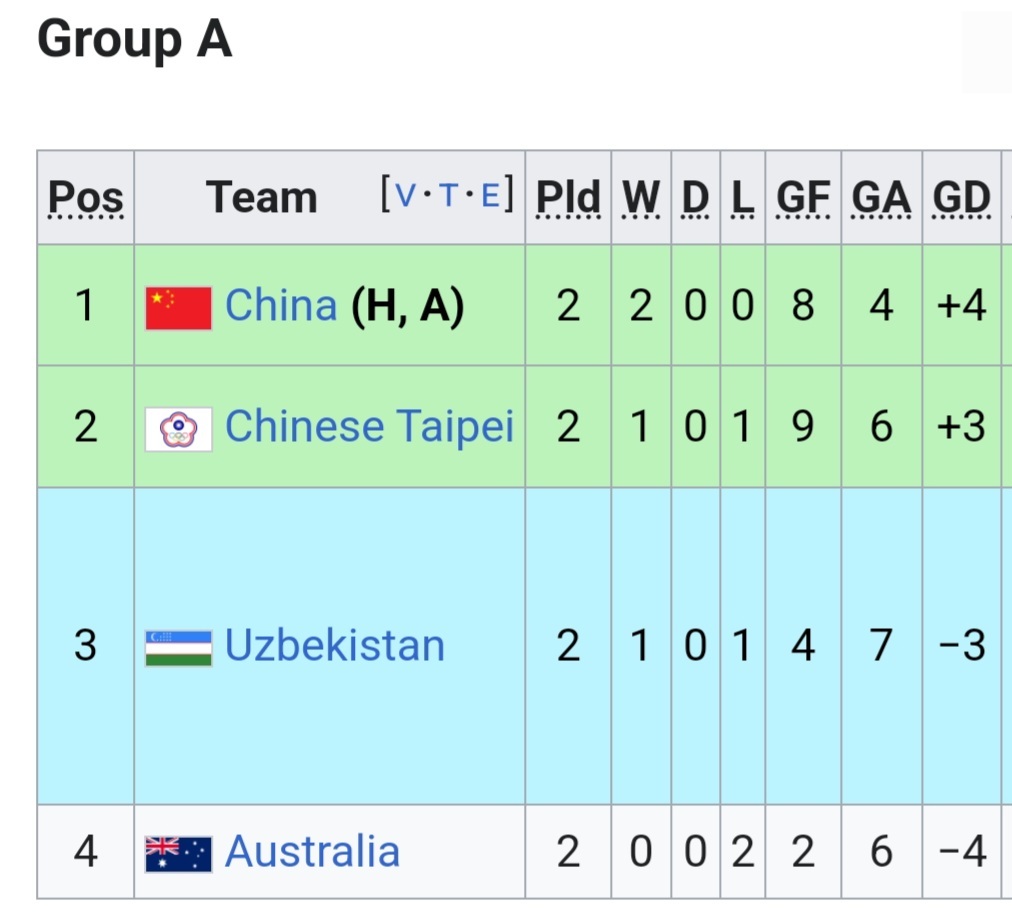Click the GD column header abbreviation
Screen dimensions: 1012x918
click(x=961, y=198)
